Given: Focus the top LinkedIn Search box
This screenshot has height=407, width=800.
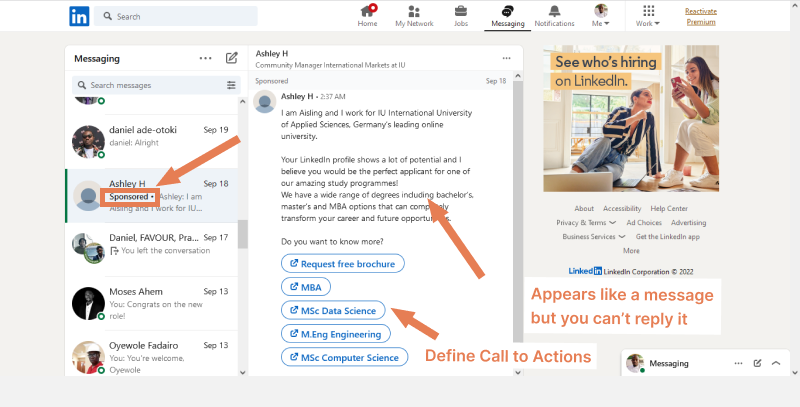Looking at the screenshot, I should (x=176, y=16).
